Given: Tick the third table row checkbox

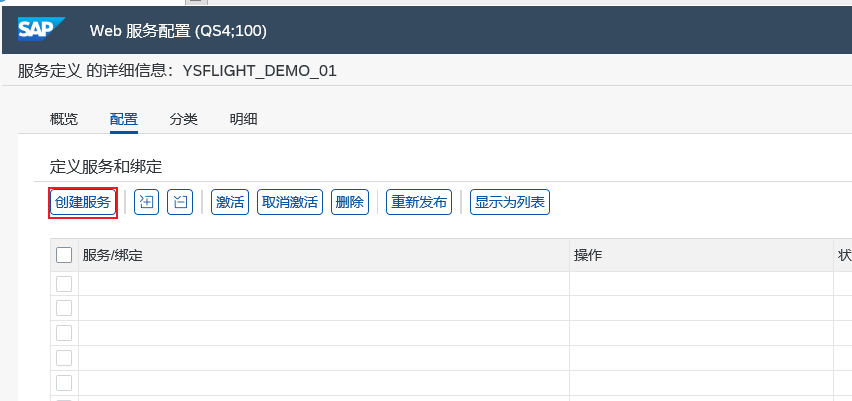Looking at the screenshot, I should point(64,333).
